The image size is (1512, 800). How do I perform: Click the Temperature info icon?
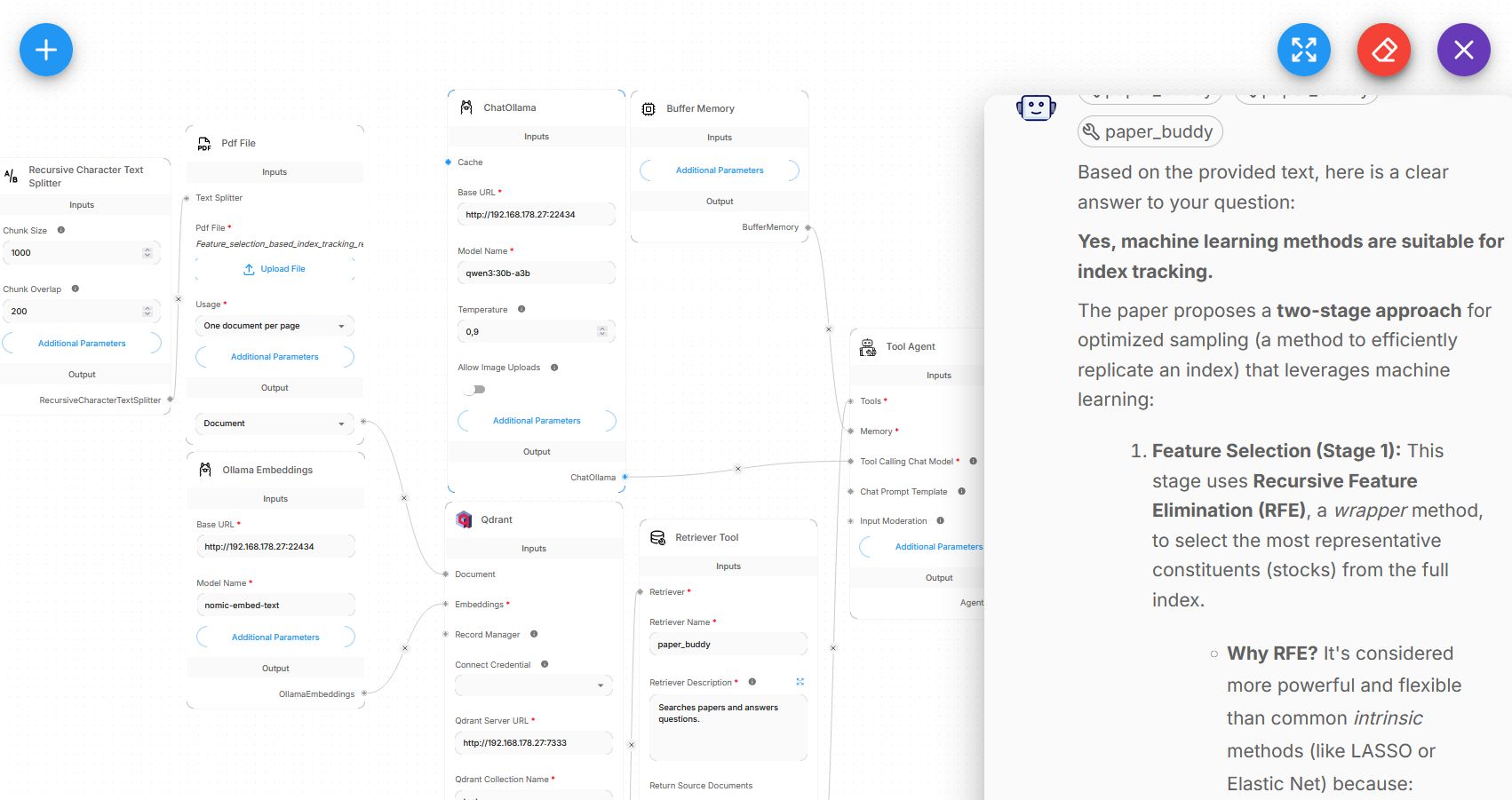pyautogui.click(x=521, y=309)
